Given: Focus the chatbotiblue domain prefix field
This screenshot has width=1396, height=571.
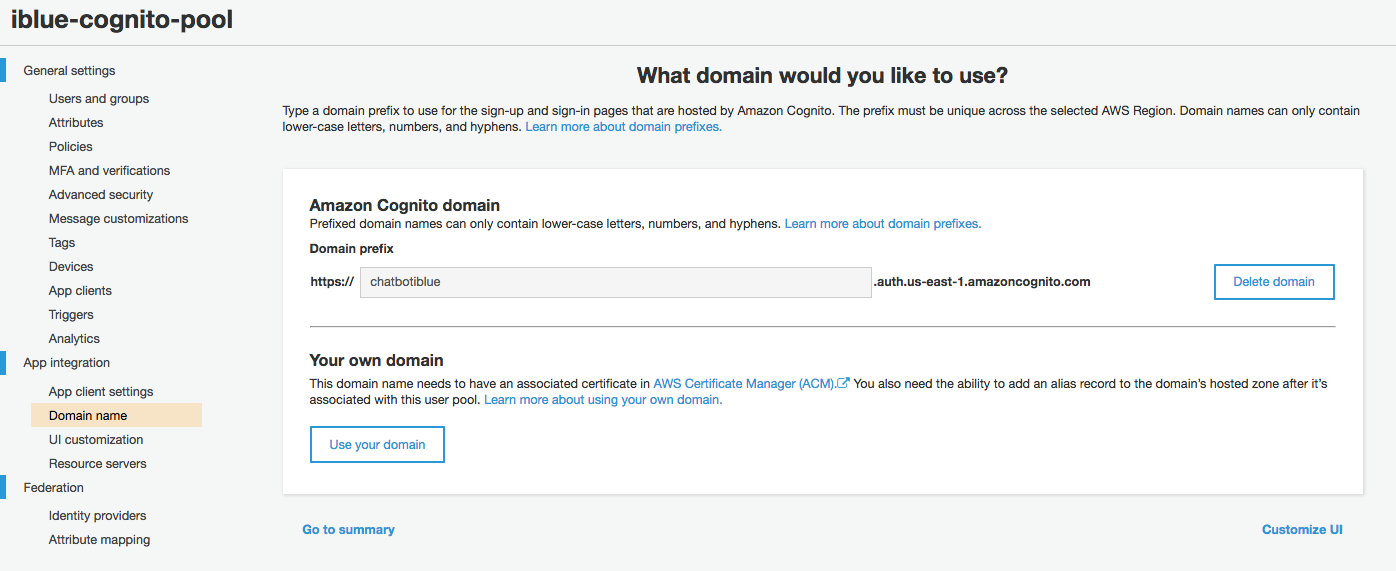Looking at the screenshot, I should 616,282.
